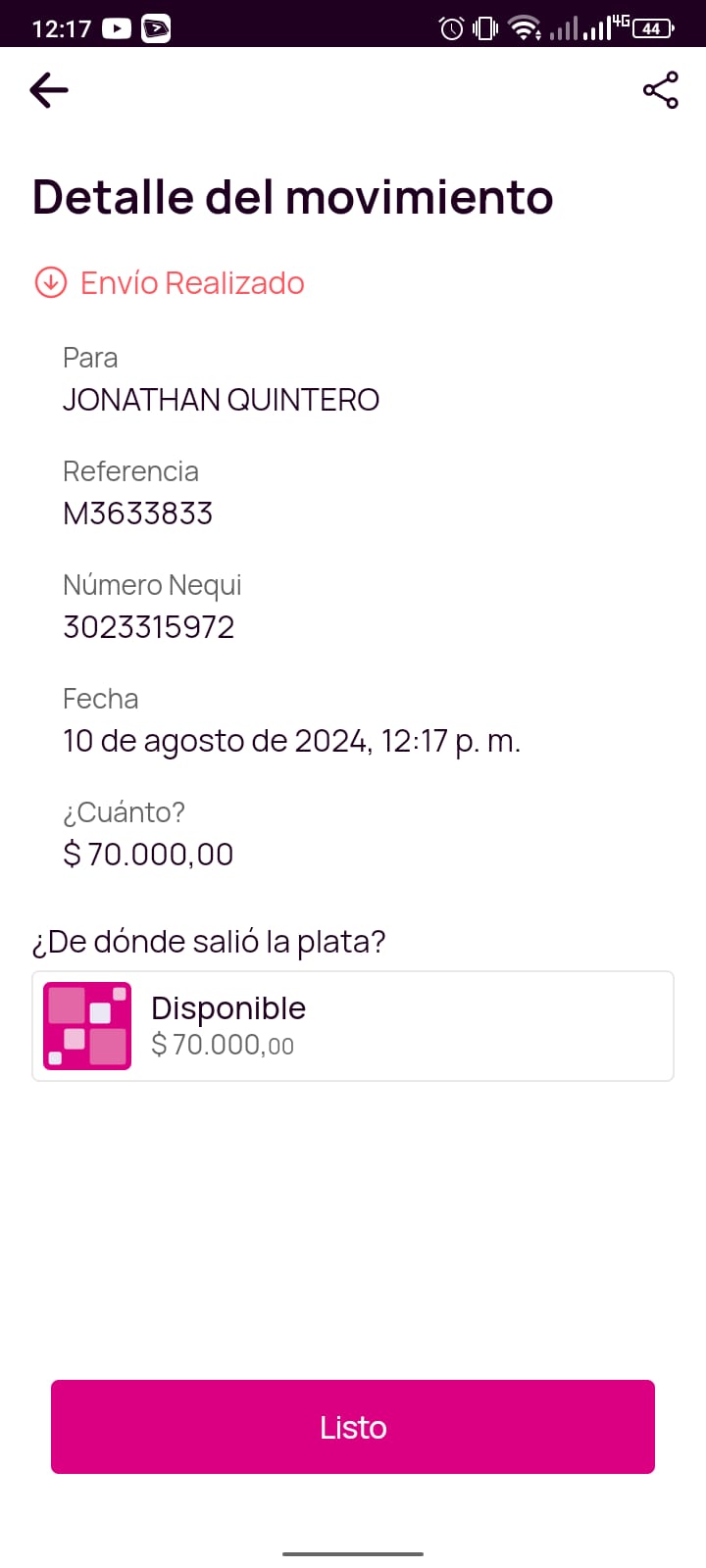Tap the battery level indicator

(x=653, y=28)
